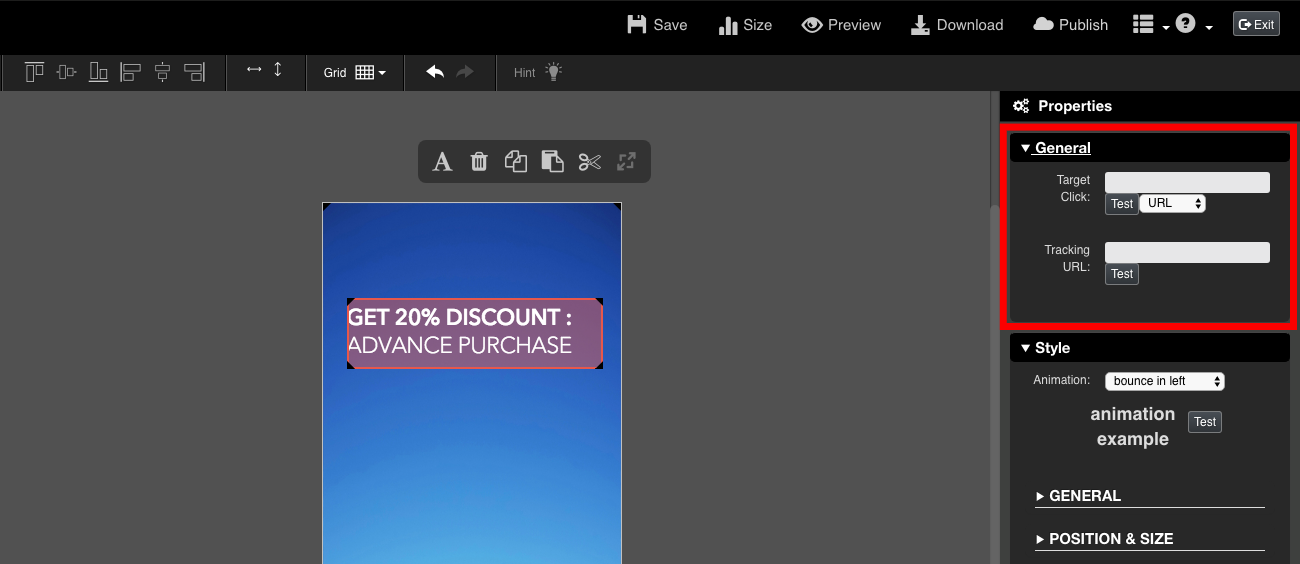1300x564 pixels.
Task: Undo the last action
Action: point(435,72)
